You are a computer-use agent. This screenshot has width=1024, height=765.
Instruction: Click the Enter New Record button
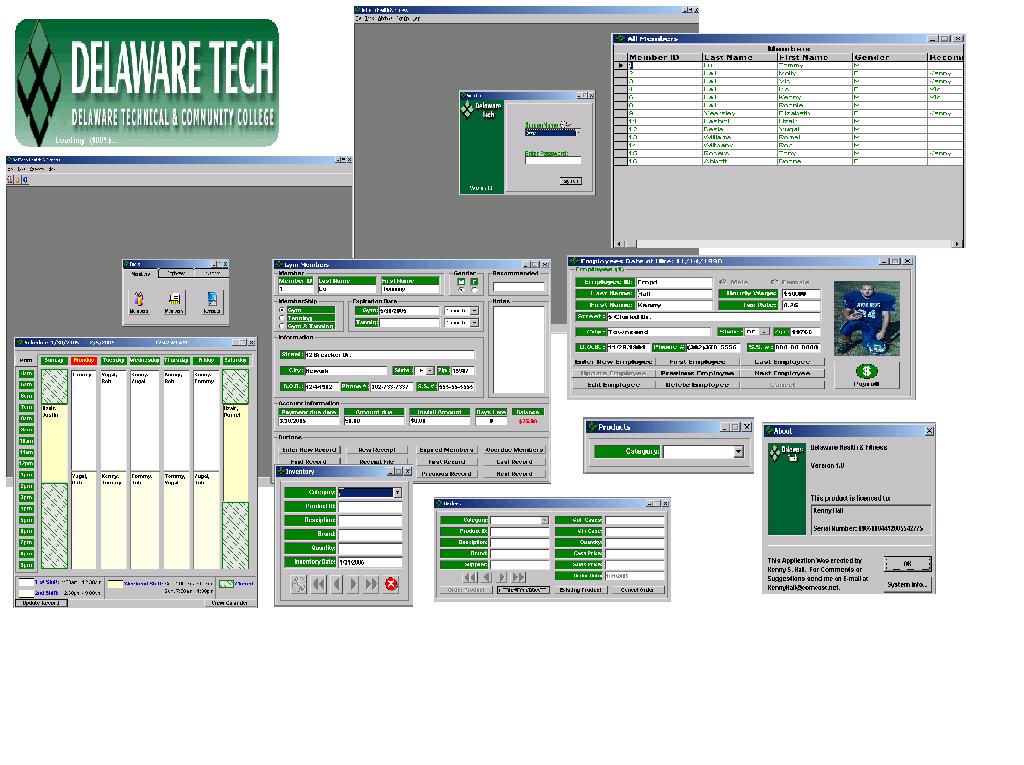click(310, 450)
